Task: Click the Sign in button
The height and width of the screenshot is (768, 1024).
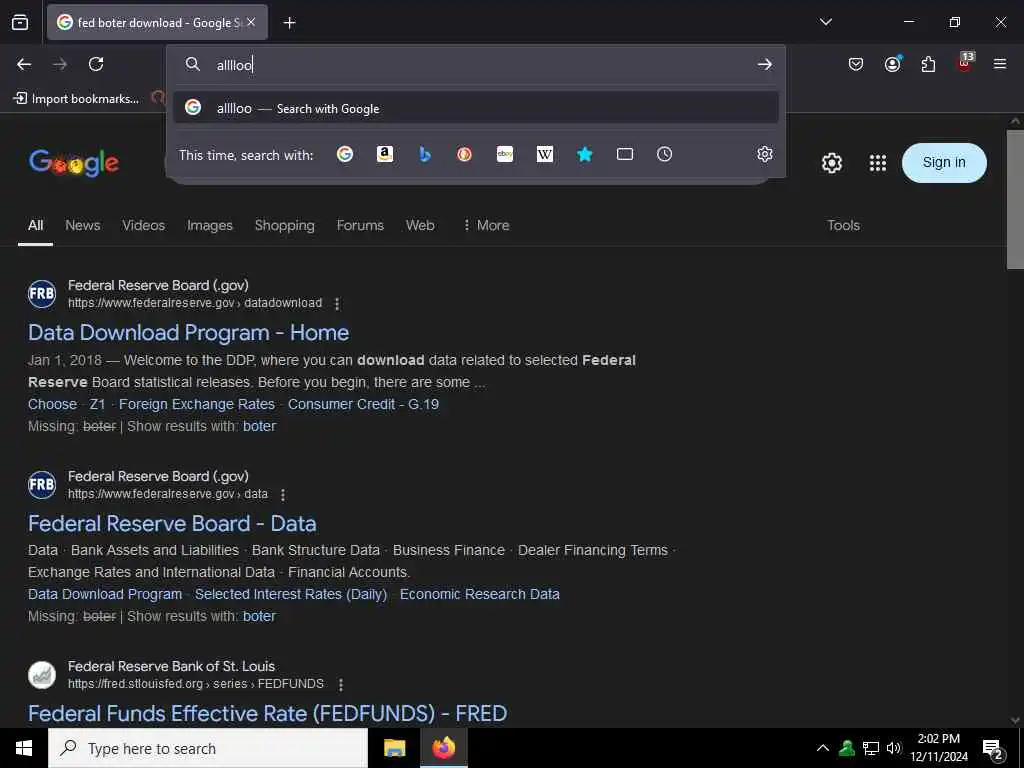Action: click(944, 163)
